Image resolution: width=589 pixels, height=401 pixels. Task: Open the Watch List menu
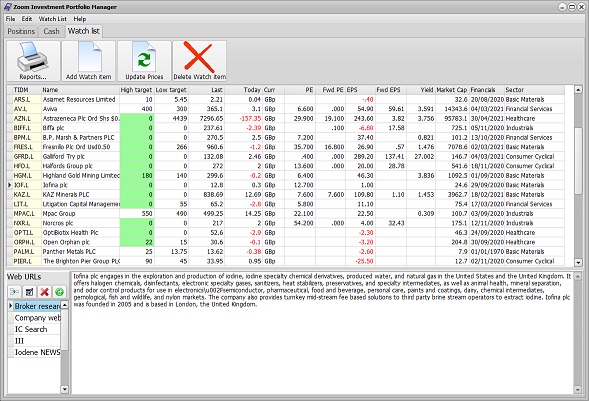coord(53,19)
